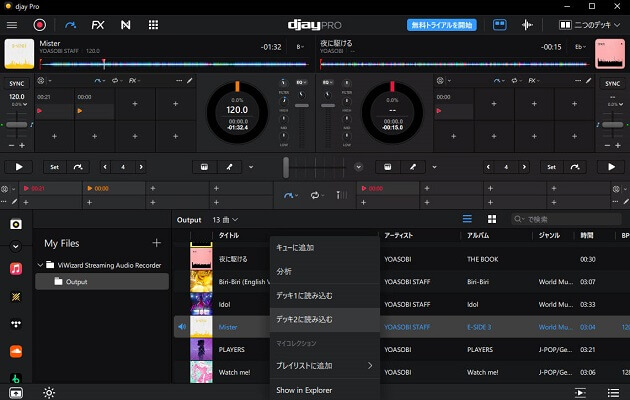Play deck 1

coord(18,167)
